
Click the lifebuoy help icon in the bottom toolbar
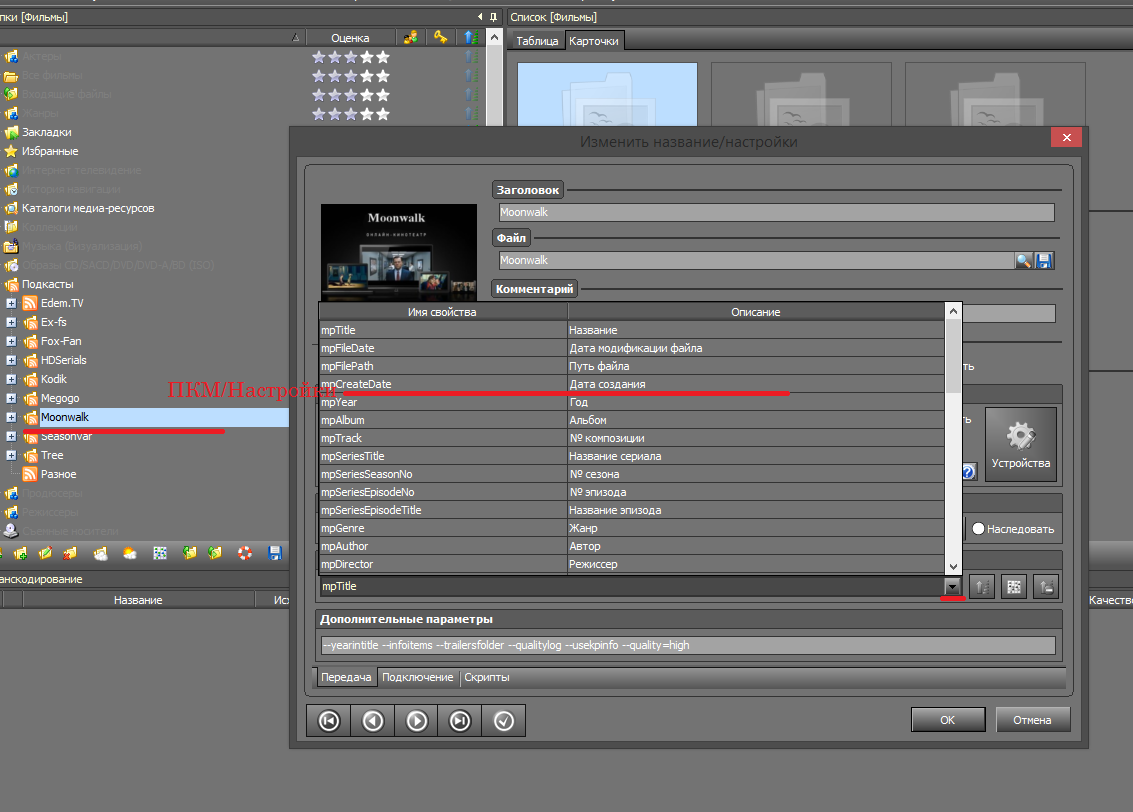pyautogui.click(x=244, y=553)
